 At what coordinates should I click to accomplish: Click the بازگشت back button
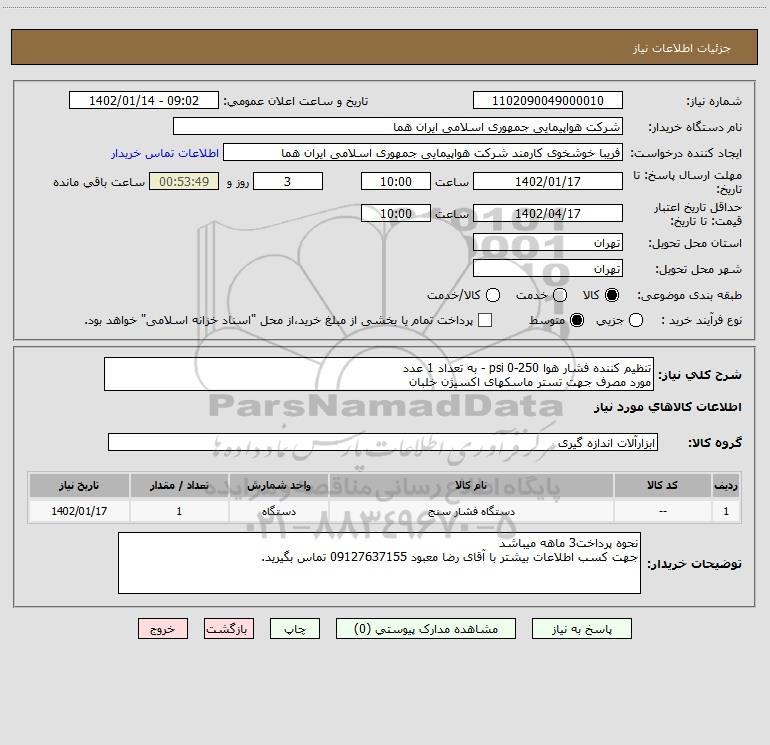click(229, 629)
